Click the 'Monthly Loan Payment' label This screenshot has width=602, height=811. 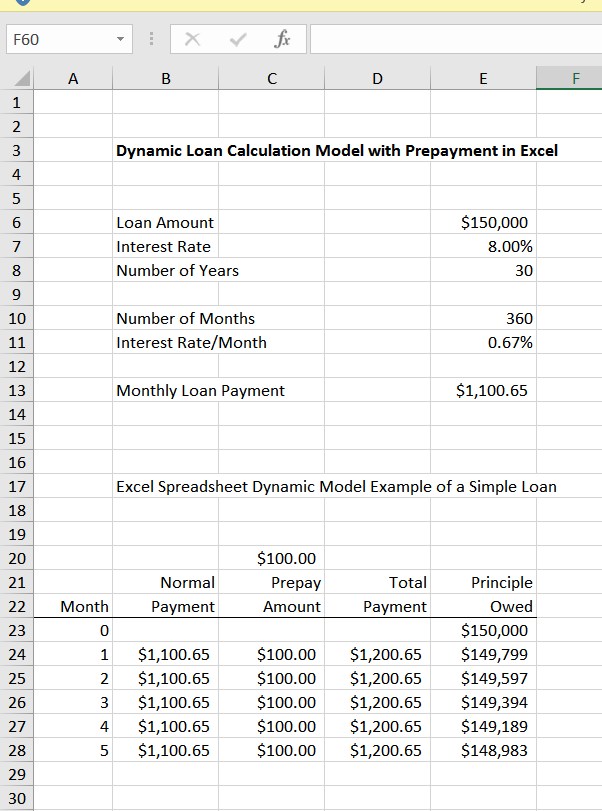click(200, 391)
